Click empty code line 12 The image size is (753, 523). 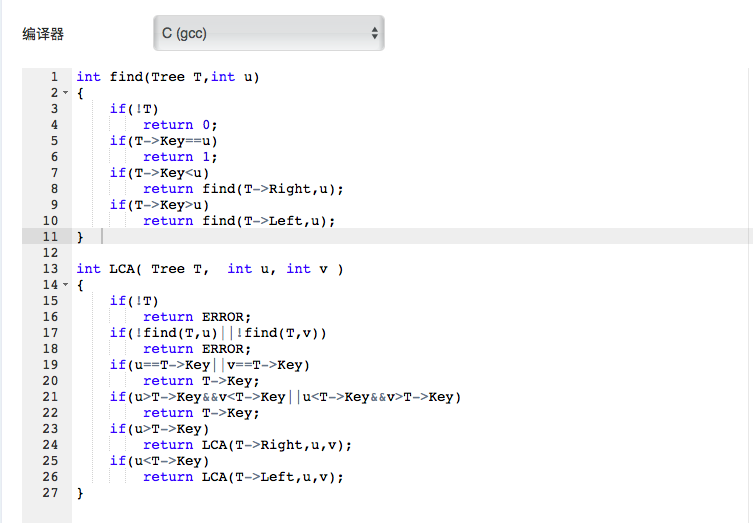[411, 253]
